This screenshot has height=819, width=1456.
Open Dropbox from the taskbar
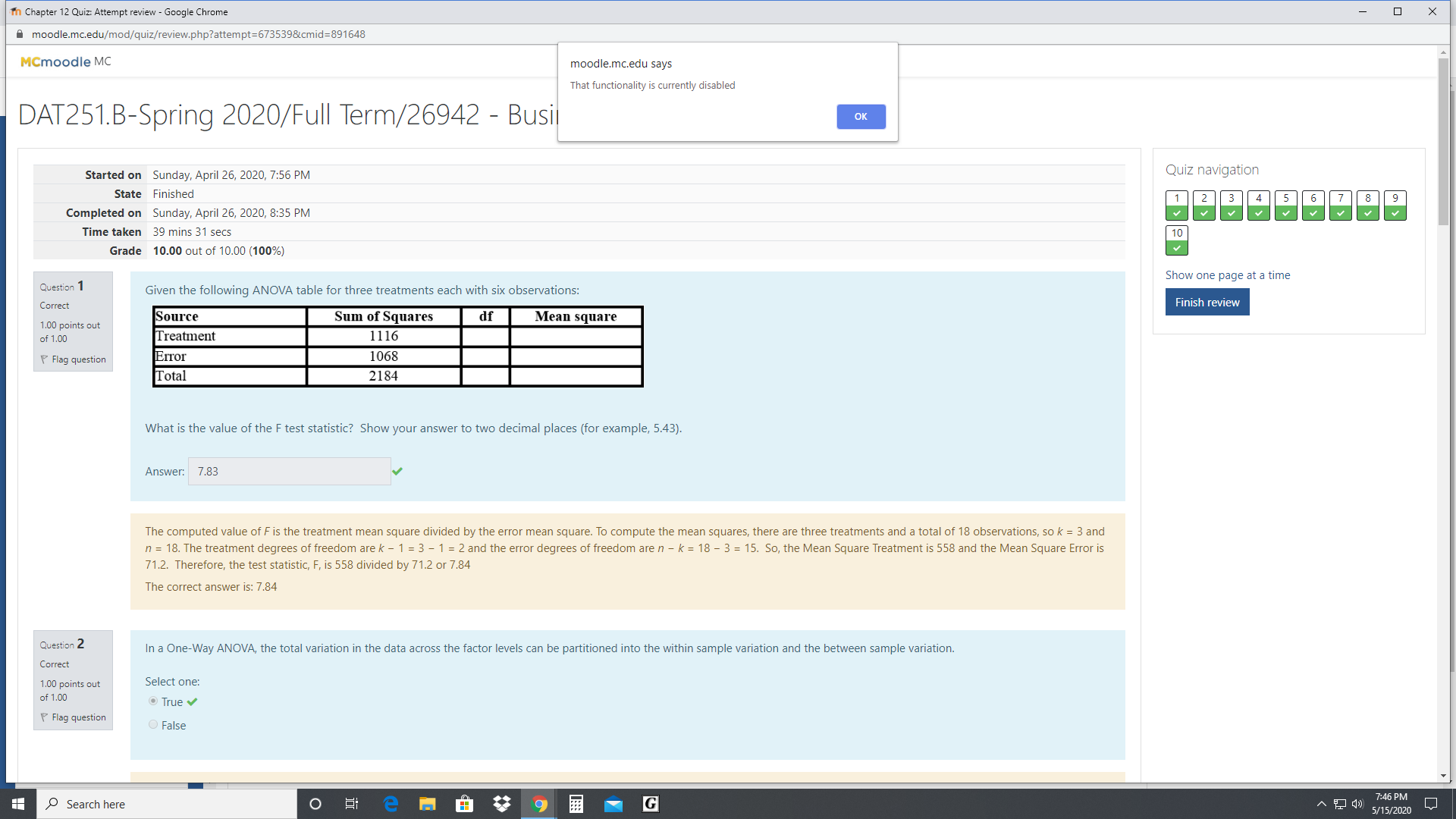tap(501, 803)
